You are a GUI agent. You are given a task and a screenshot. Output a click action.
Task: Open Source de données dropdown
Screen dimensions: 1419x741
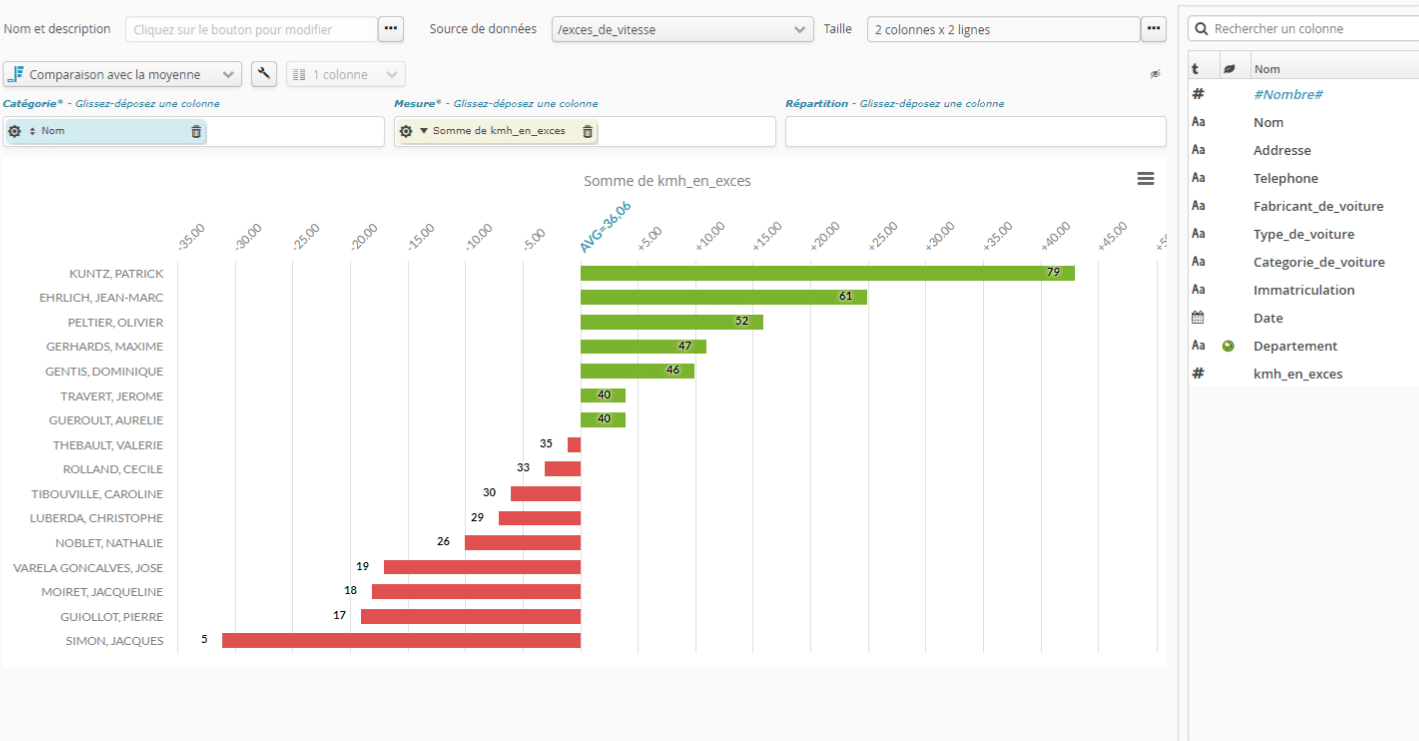point(683,29)
